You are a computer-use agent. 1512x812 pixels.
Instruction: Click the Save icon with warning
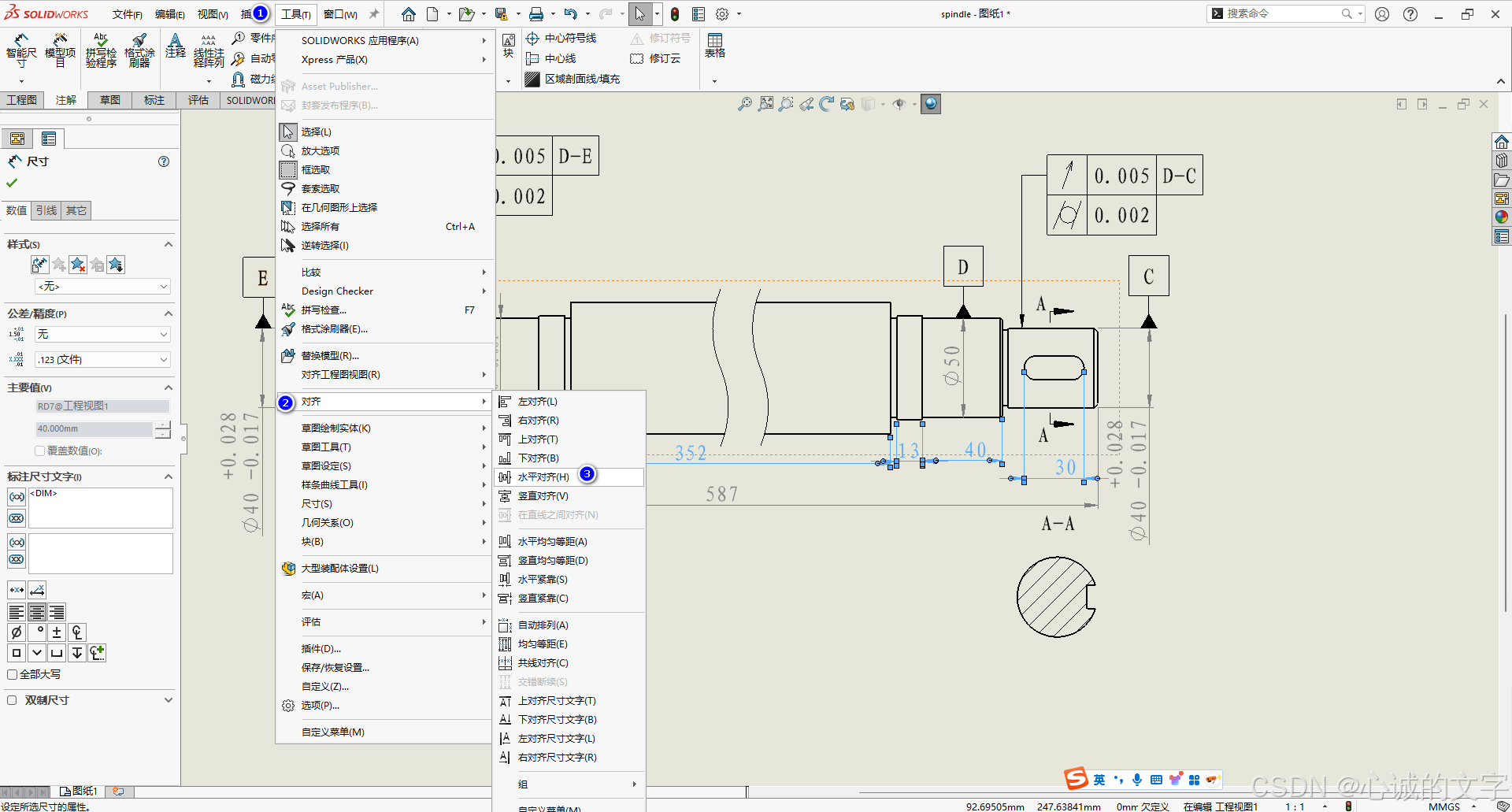coord(501,14)
